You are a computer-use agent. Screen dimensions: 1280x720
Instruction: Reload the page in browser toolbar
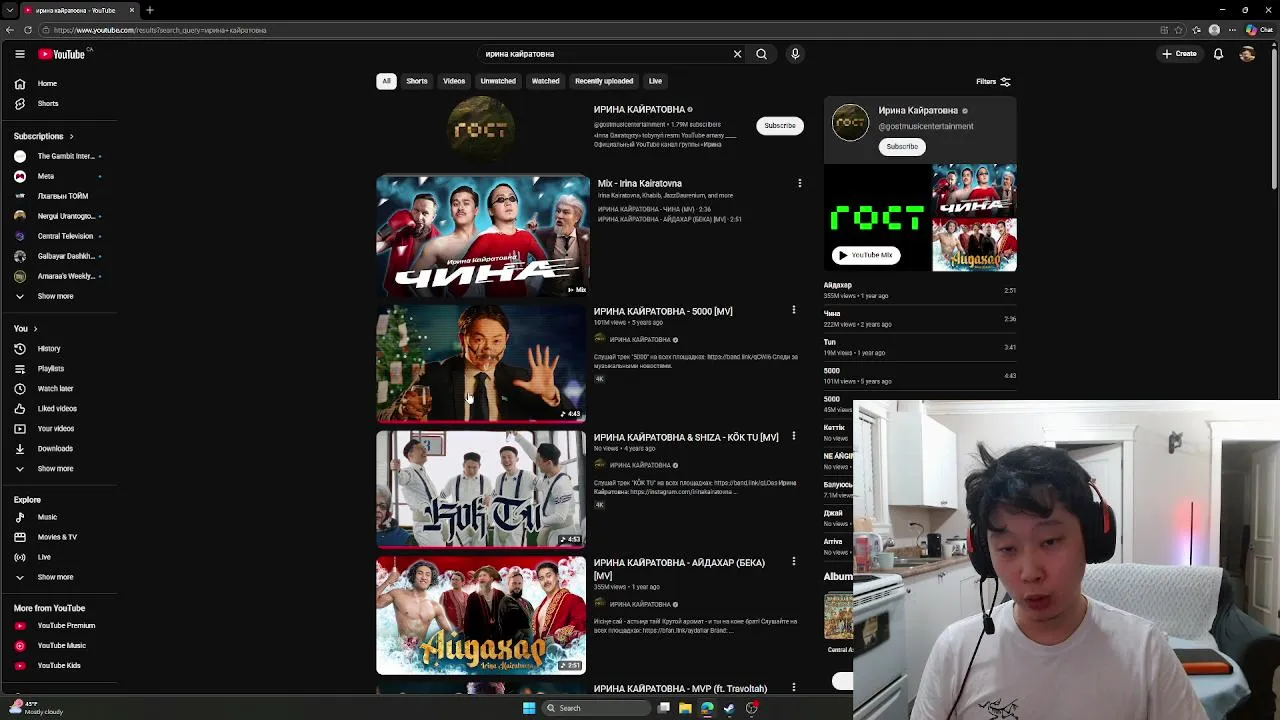coord(27,30)
